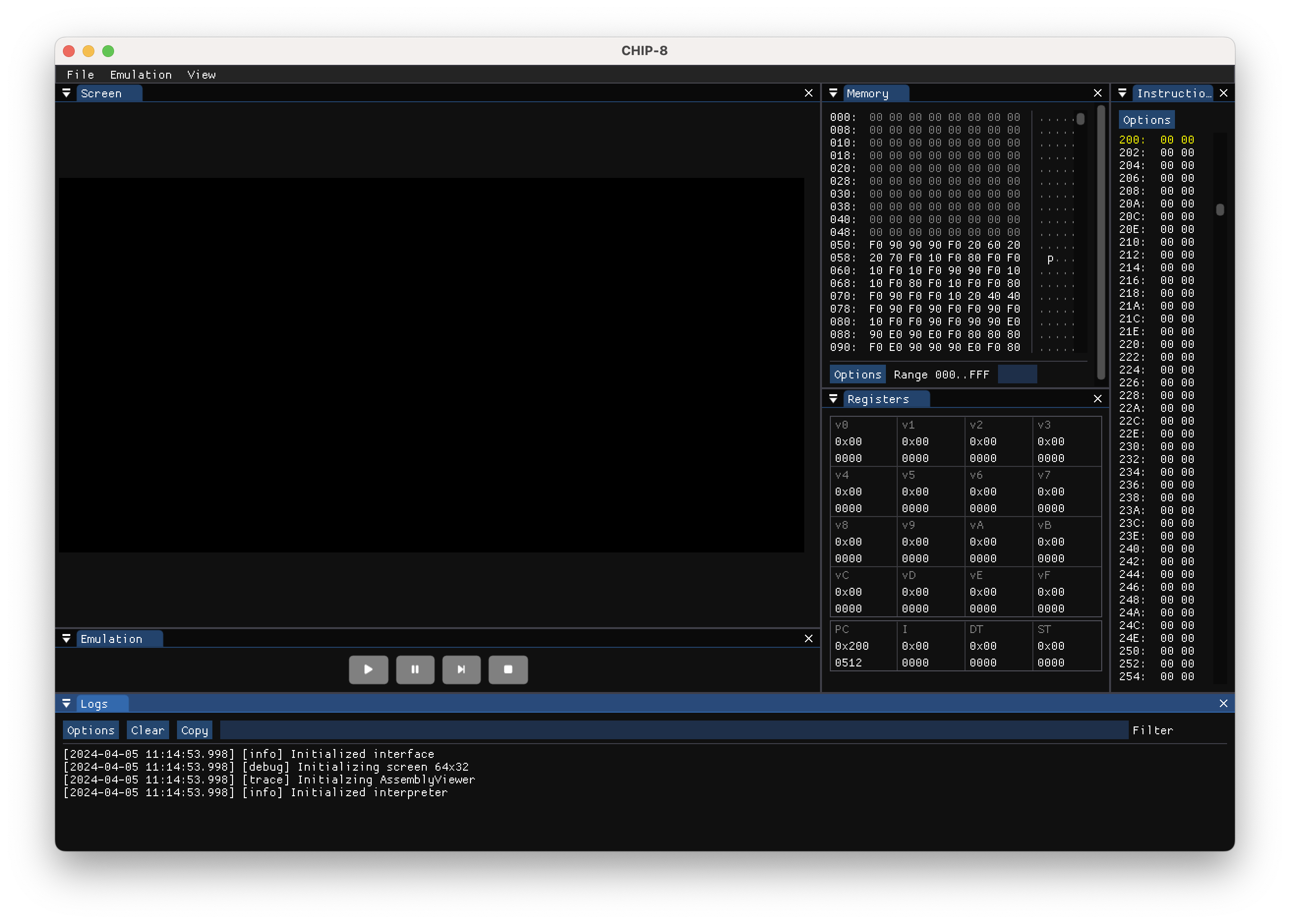Toggle the Memory panel collapse arrow

tap(832, 93)
